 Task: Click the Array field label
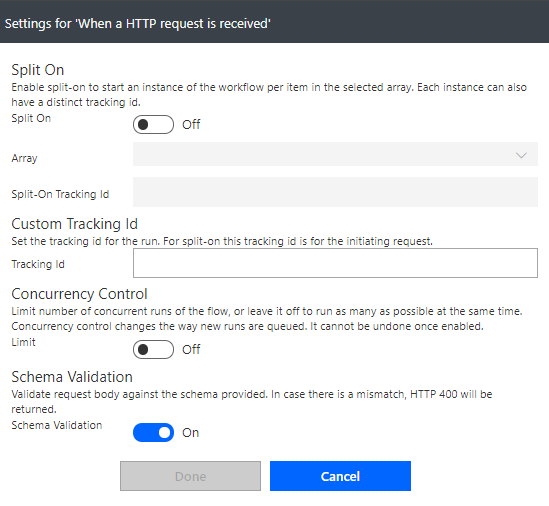click(24, 158)
